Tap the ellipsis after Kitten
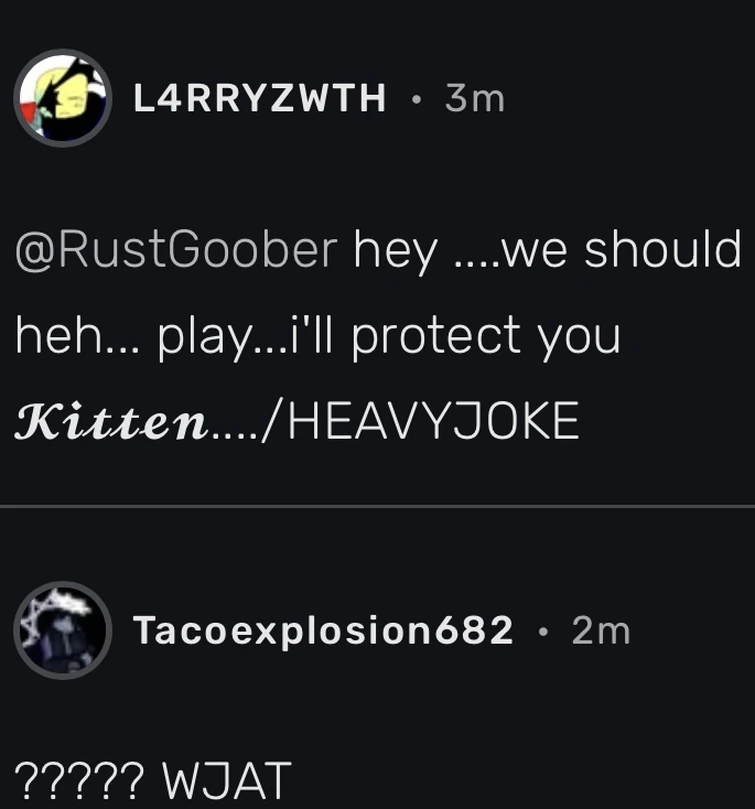 tap(235, 435)
